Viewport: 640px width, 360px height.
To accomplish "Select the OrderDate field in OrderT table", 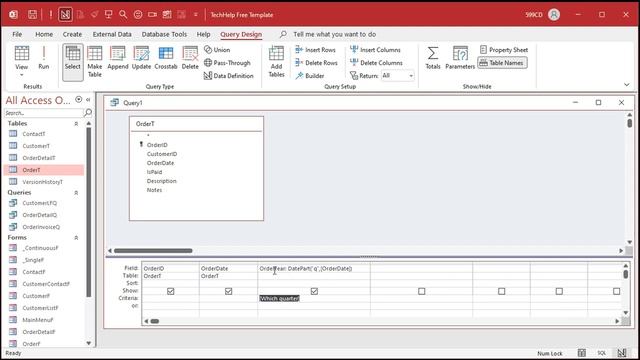I will click(160, 163).
